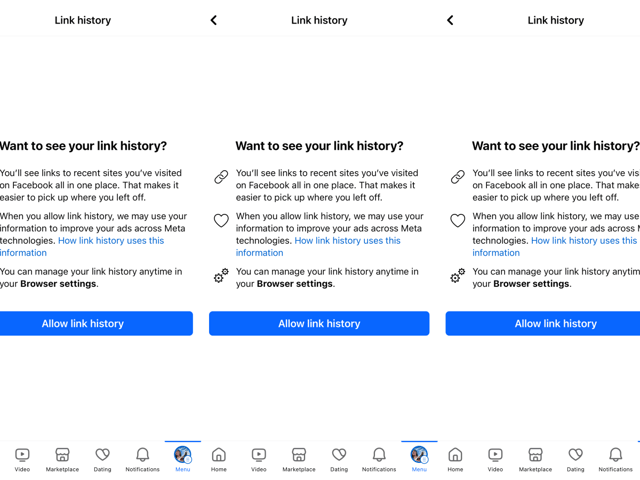This screenshot has height=480, width=640.
Task: Click 'Link history' title on left screen
Action: tap(83, 20)
